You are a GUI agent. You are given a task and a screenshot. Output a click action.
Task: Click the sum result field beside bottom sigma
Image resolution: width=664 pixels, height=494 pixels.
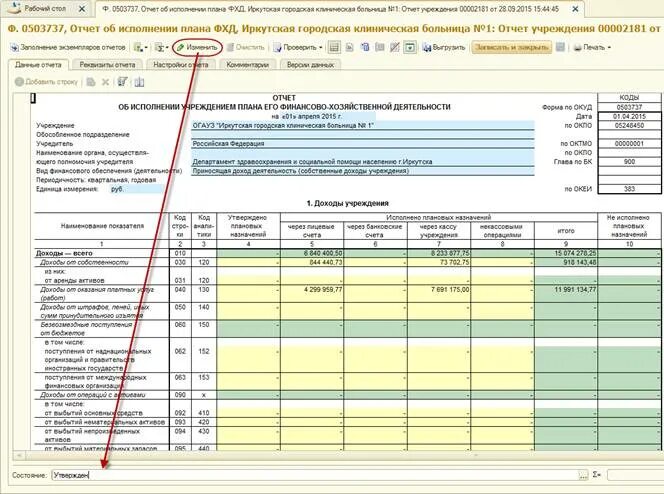point(635,475)
